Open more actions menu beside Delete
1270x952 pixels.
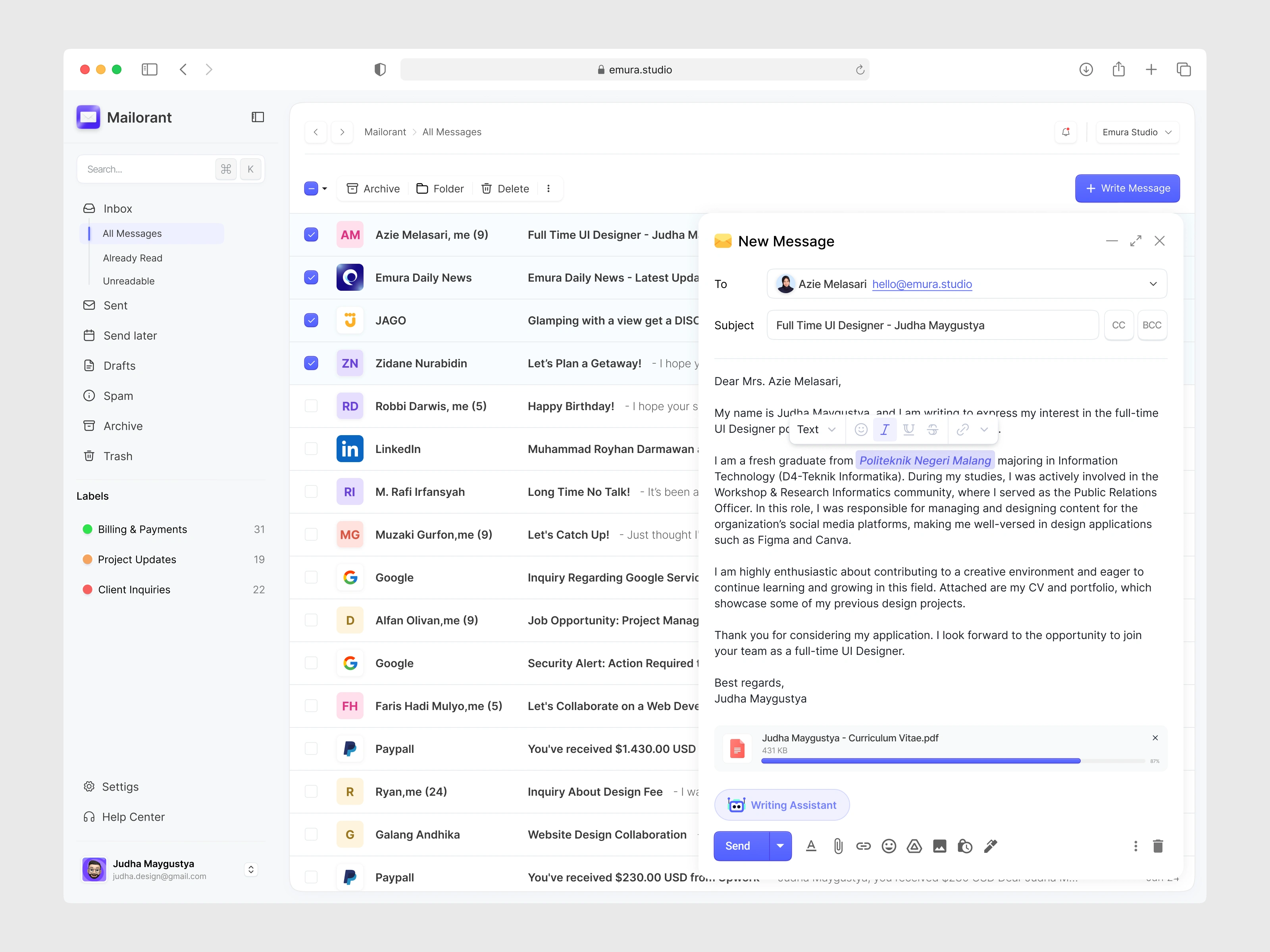pos(548,188)
